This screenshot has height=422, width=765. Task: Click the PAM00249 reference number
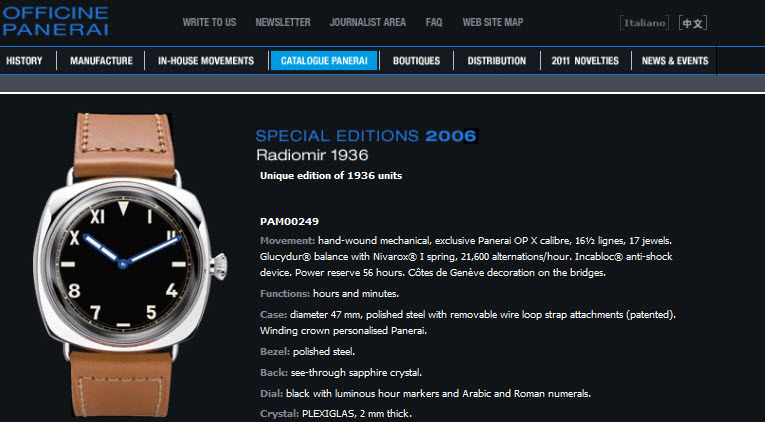click(x=289, y=221)
